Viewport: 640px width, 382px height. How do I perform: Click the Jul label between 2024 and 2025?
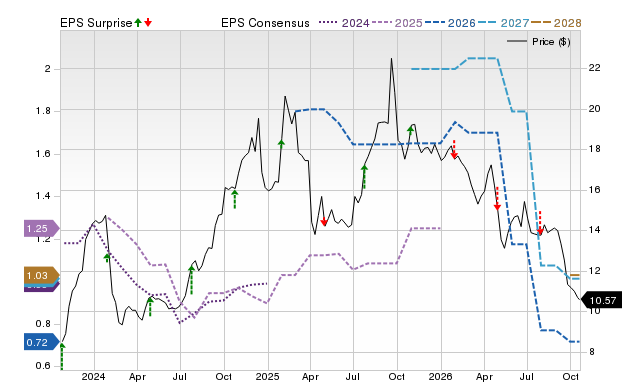point(180,376)
